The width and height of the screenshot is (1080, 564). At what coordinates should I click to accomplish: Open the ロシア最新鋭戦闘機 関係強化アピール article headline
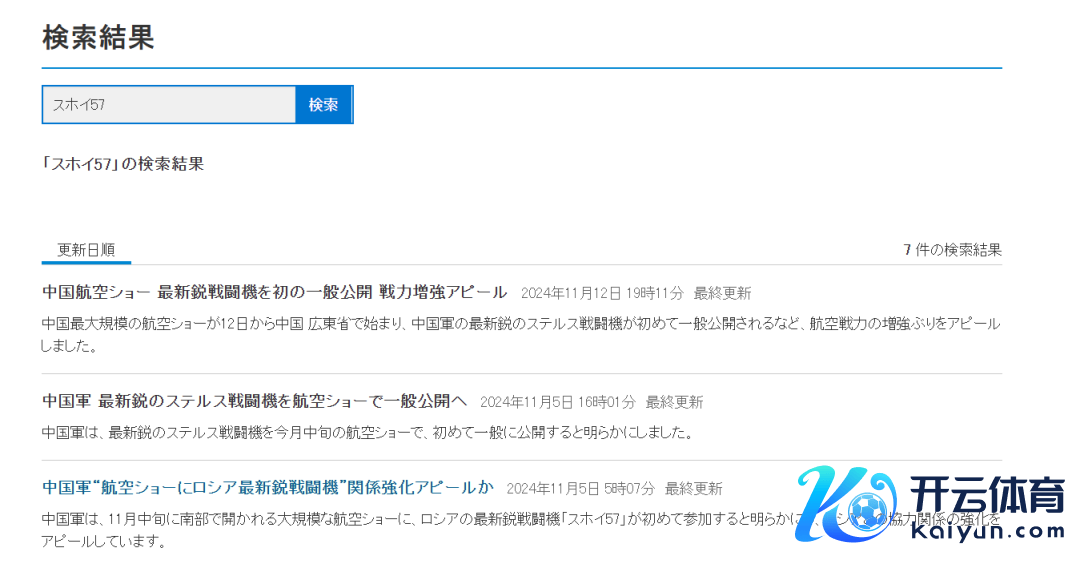point(268,488)
